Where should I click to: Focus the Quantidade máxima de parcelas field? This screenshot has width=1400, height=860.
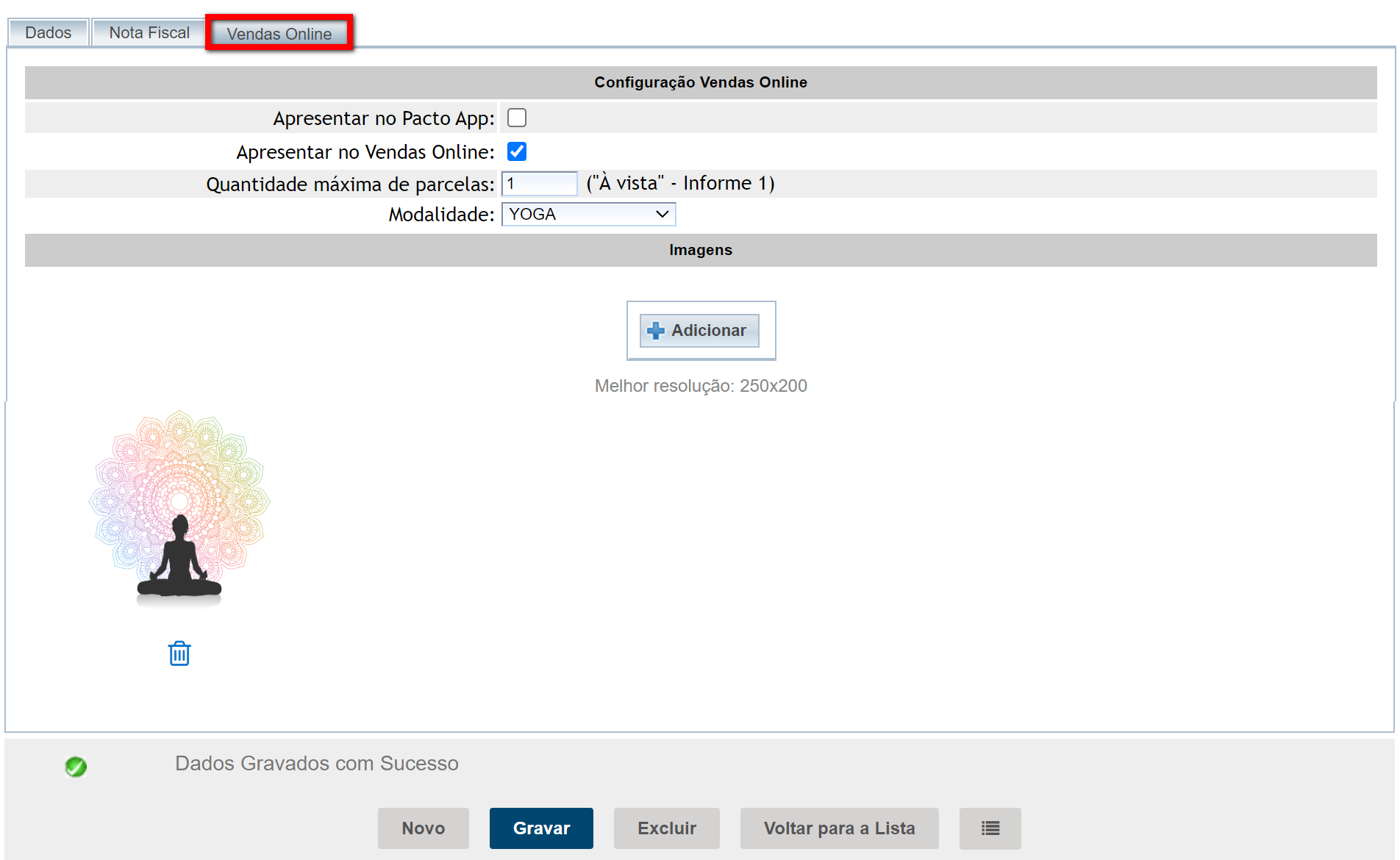[x=539, y=184]
